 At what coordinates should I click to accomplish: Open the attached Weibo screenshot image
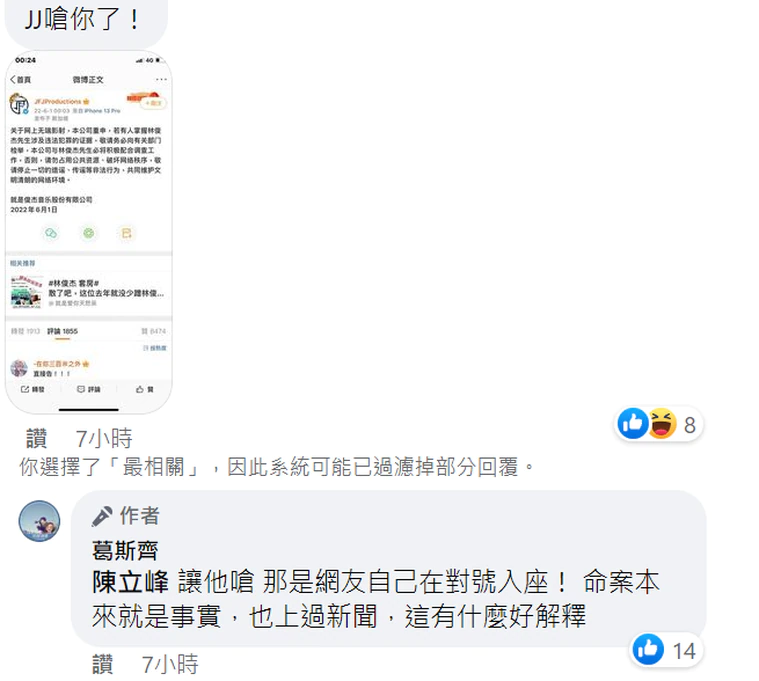coord(89,232)
